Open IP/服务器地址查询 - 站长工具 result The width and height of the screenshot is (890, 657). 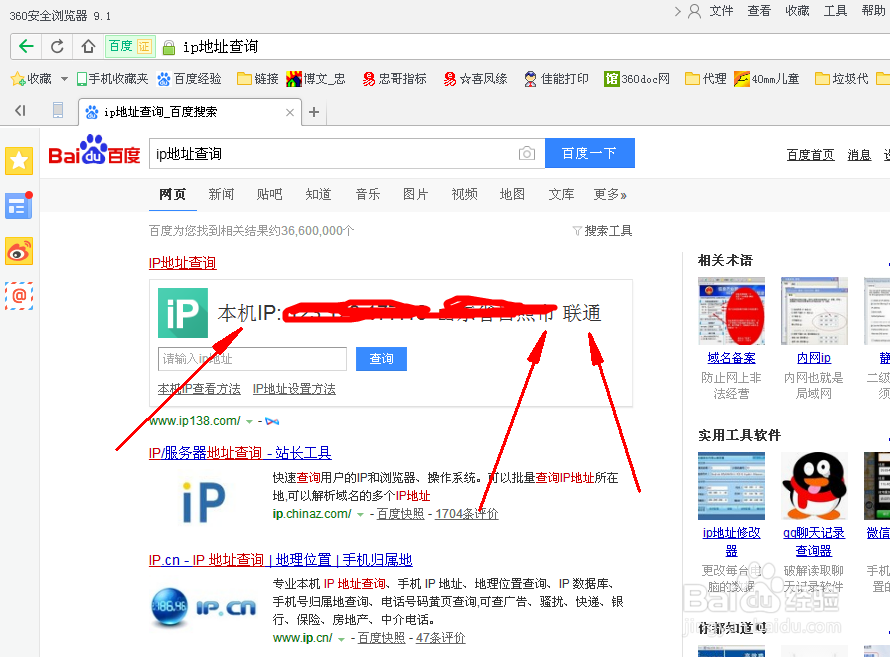240,453
